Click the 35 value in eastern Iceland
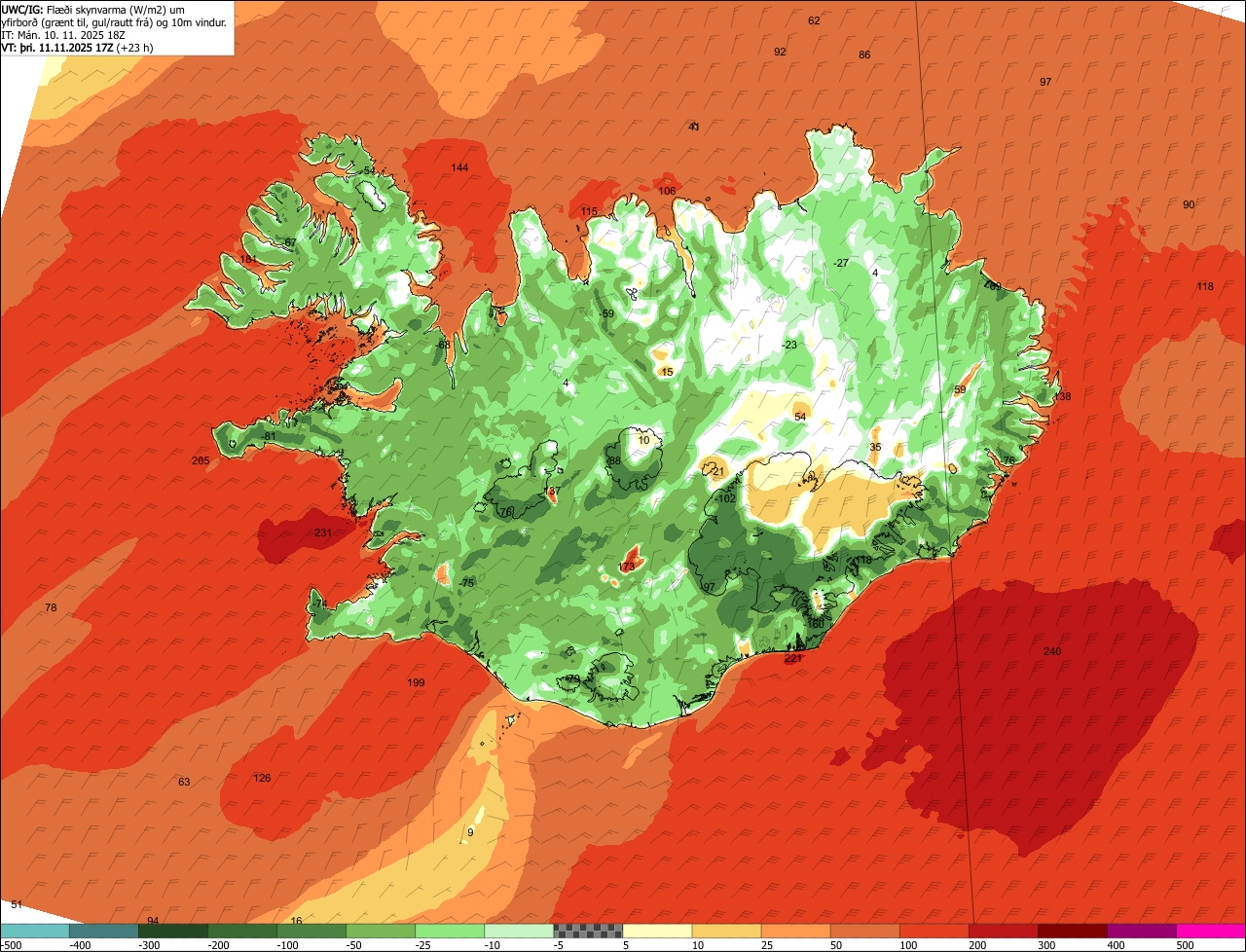1246x952 pixels. (x=875, y=447)
